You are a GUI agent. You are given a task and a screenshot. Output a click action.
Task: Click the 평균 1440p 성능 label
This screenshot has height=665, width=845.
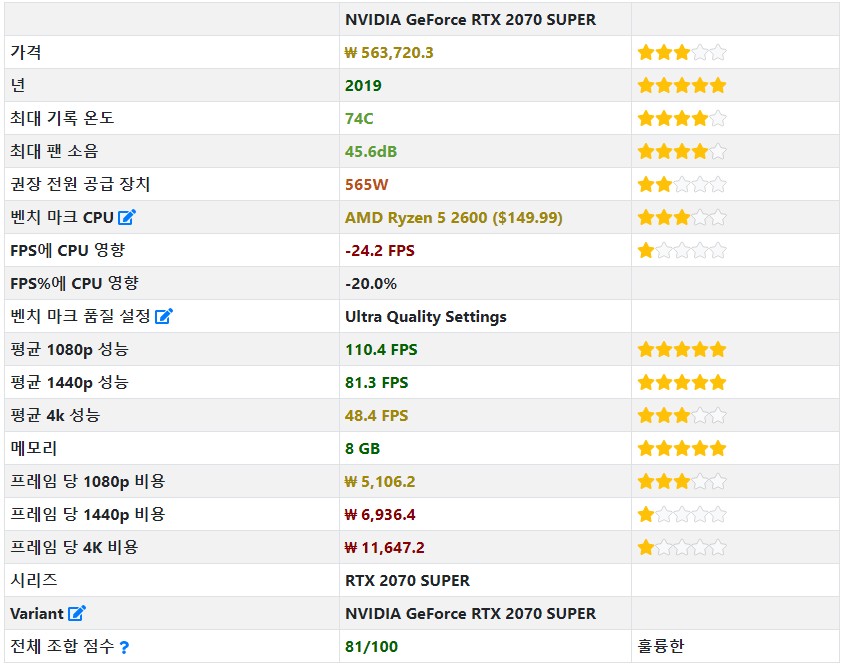70,382
